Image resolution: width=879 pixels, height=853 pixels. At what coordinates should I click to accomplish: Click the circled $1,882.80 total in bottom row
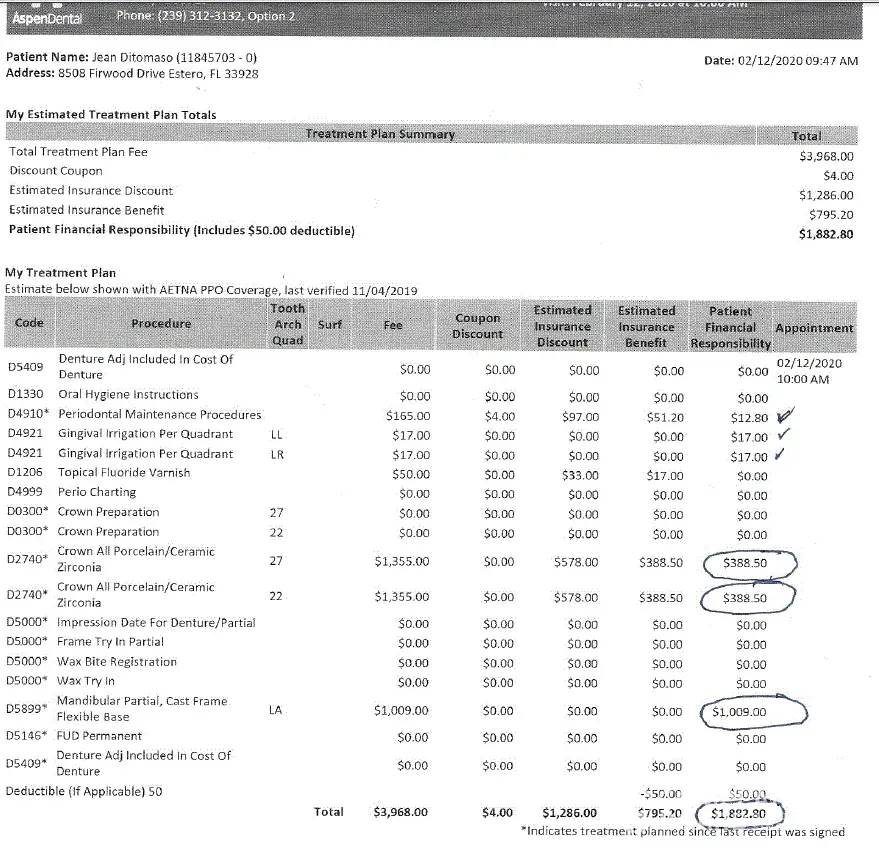(741, 813)
